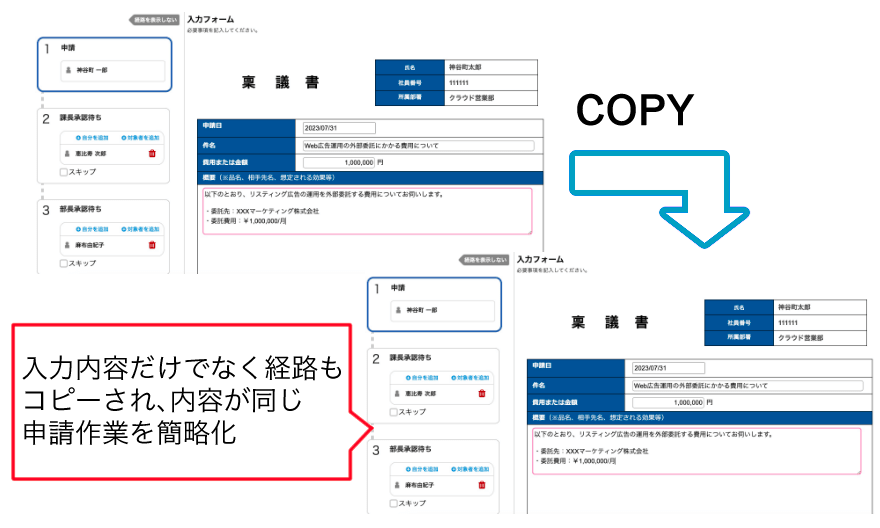The height and width of the screenshot is (528, 880).
Task: Click the 件名 subject field in lower-right form
Action: tap(748, 385)
